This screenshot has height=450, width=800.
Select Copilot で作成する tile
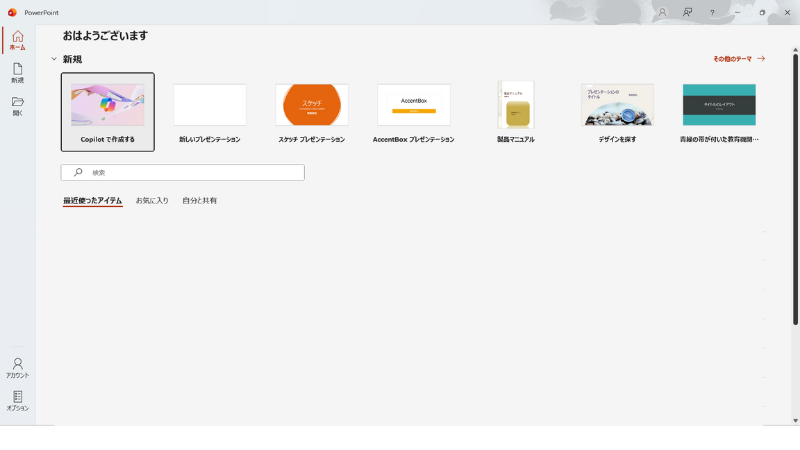tap(108, 111)
